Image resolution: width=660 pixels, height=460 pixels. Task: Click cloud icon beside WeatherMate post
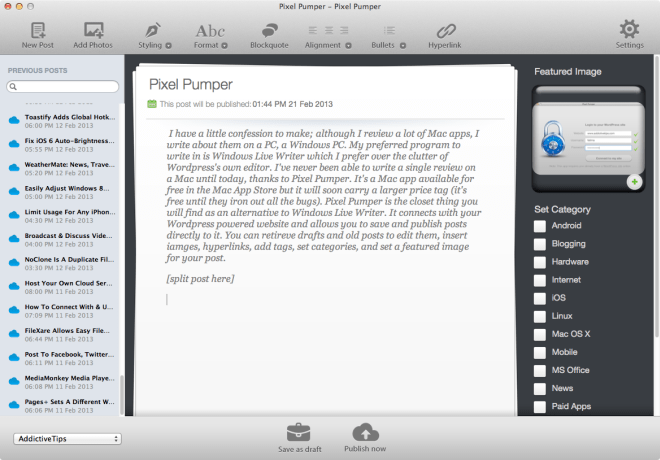click(14, 168)
